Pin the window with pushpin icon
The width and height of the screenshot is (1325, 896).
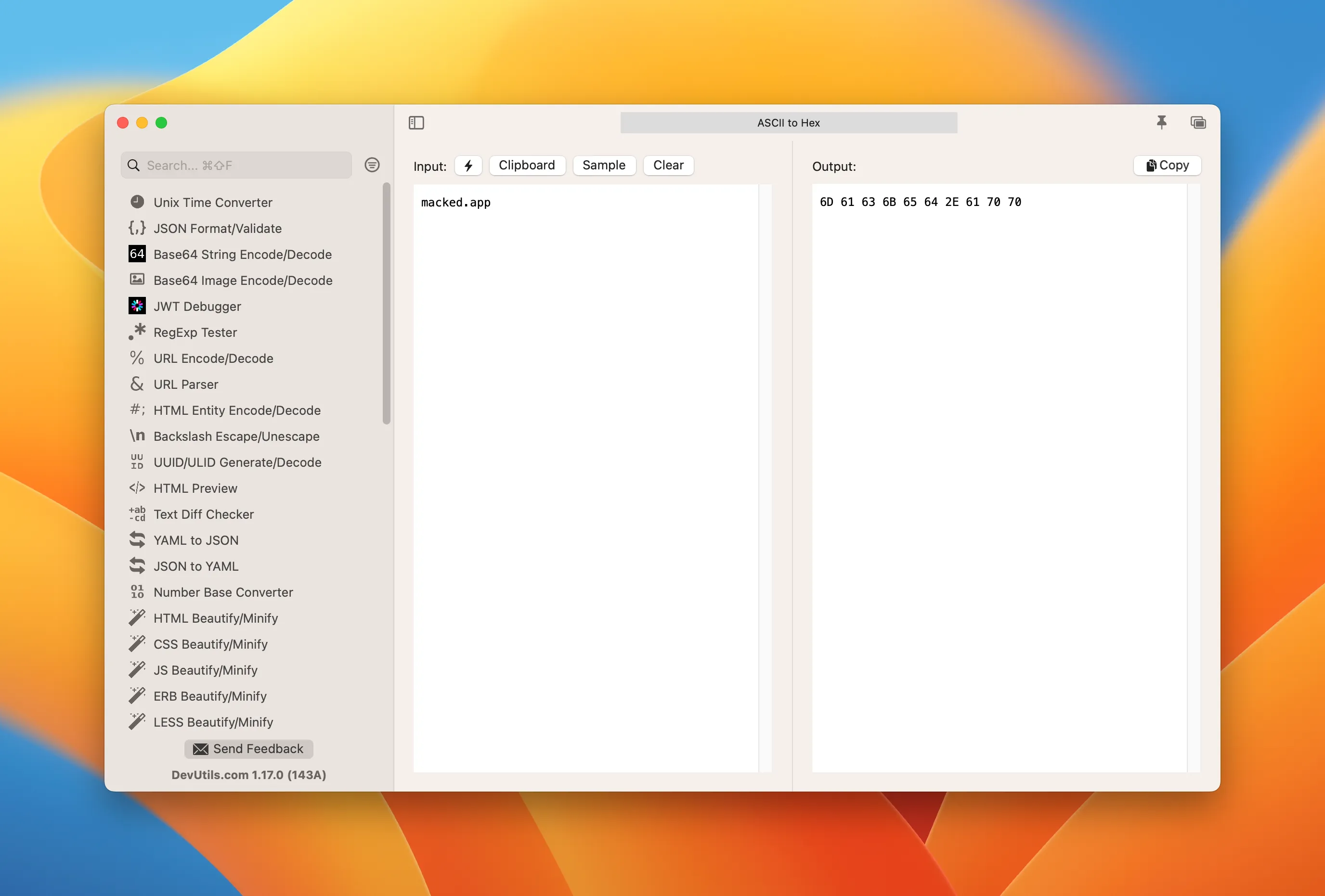coord(1161,123)
